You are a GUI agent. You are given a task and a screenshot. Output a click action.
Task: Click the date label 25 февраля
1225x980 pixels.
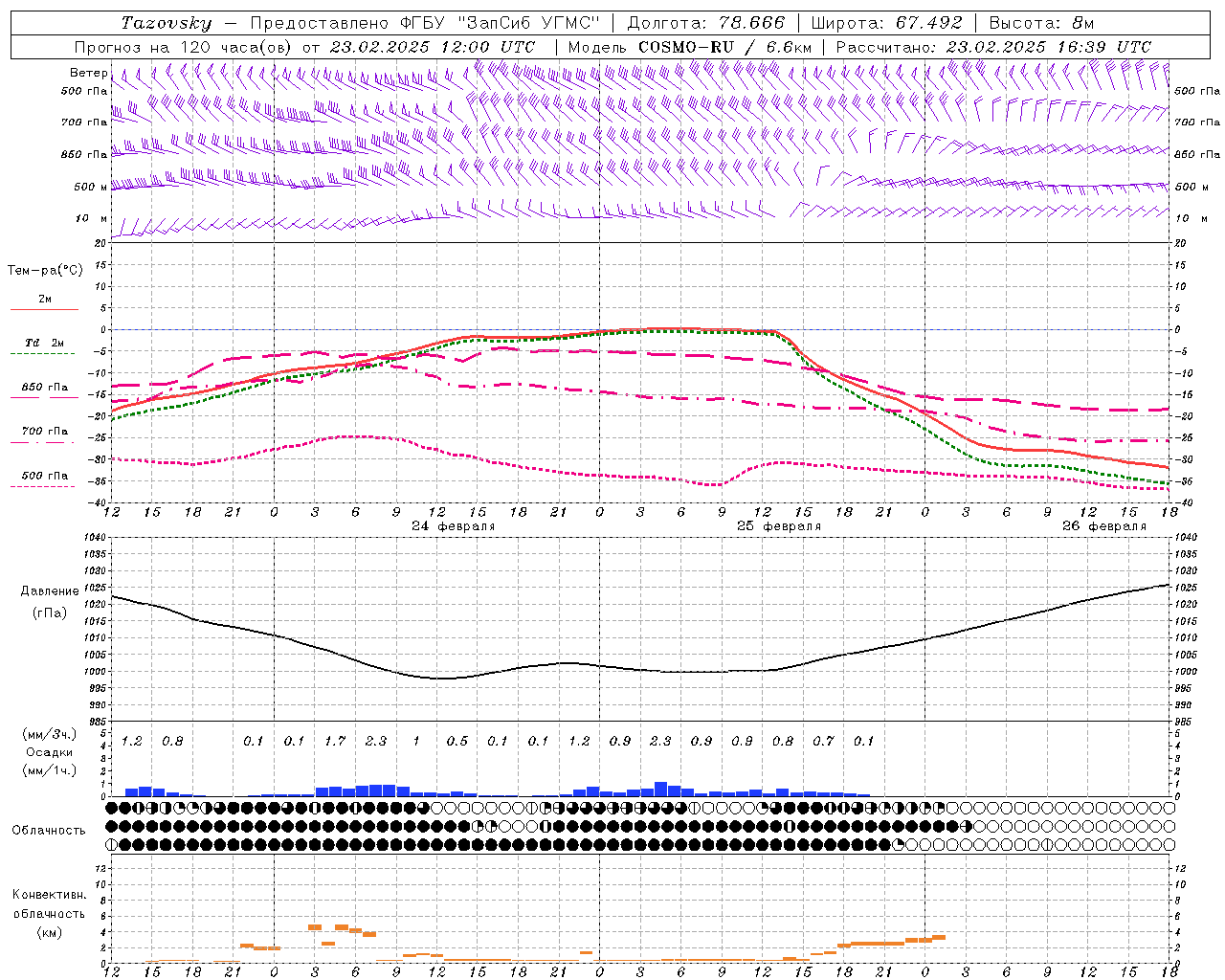pyautogui.click(x=779, y=526)
